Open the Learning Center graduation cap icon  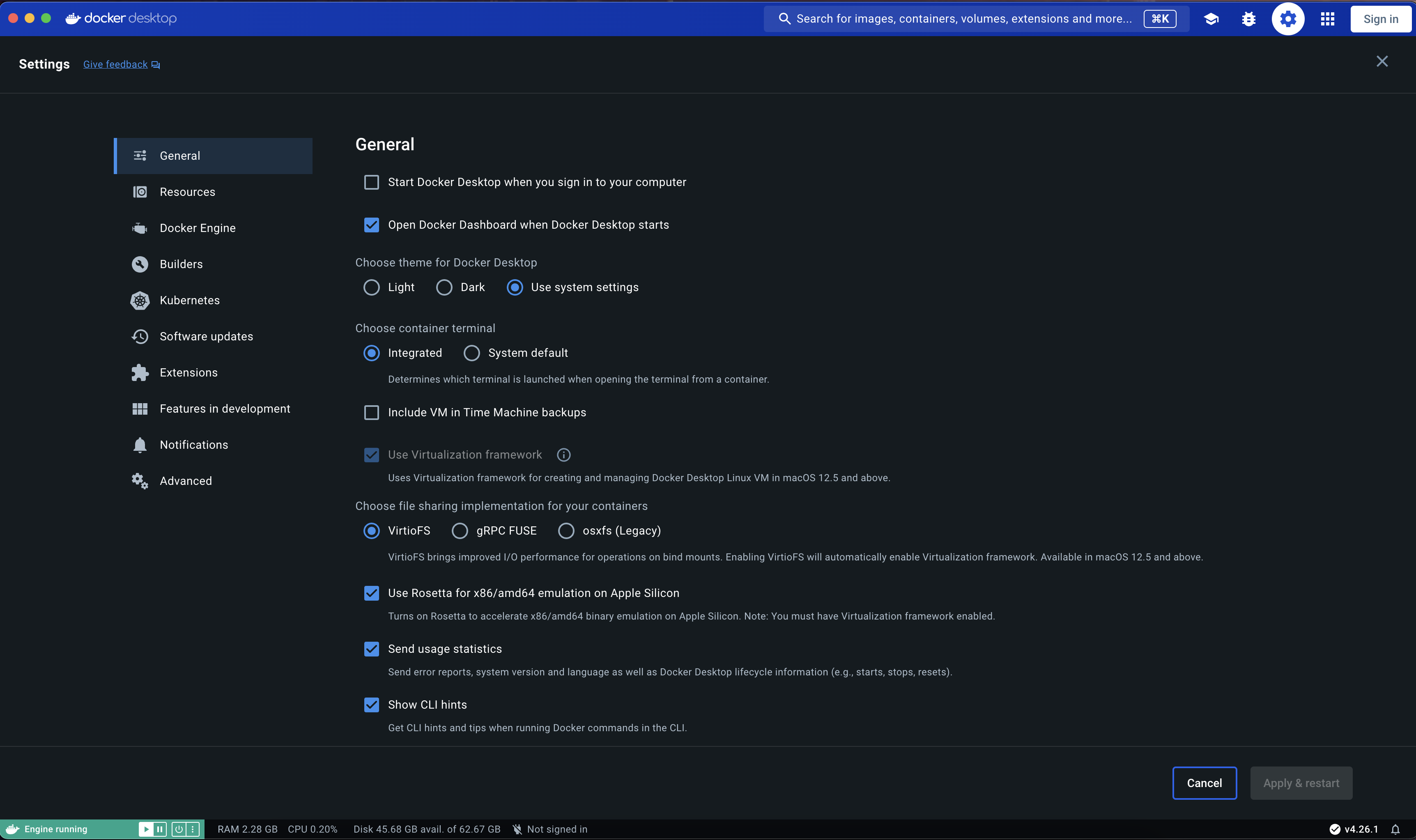coord(1211,18)
